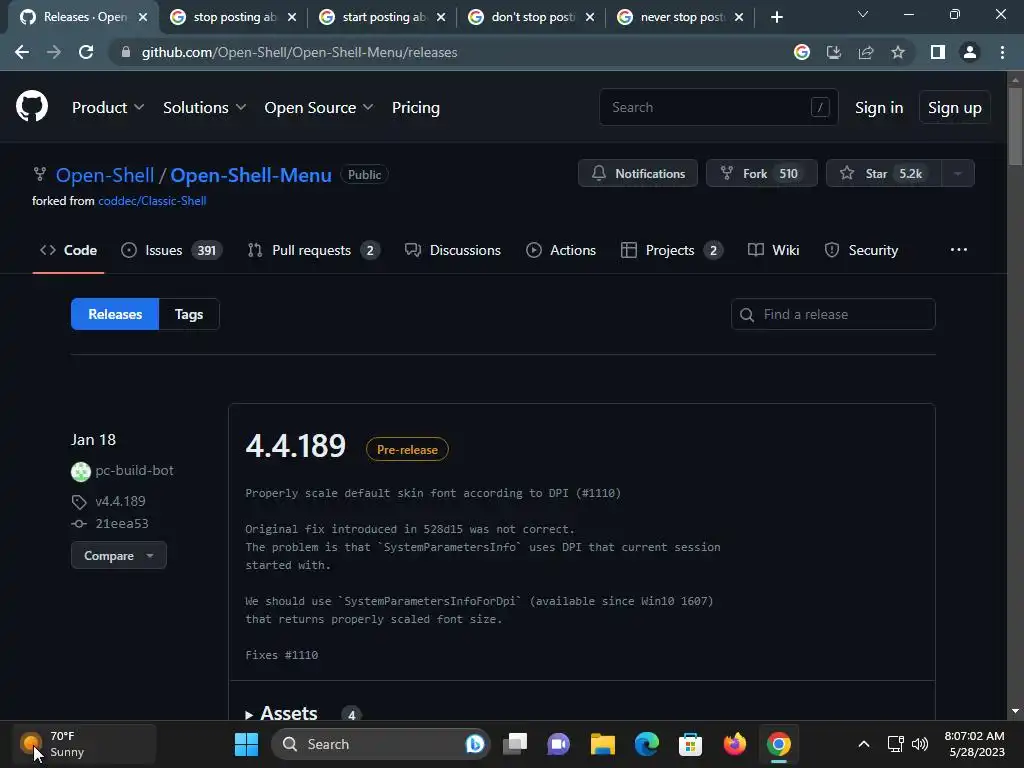The width and height of the screenshot is (1024, 768).
Task: Click the taskbar Search box
Action: [380, 744]
